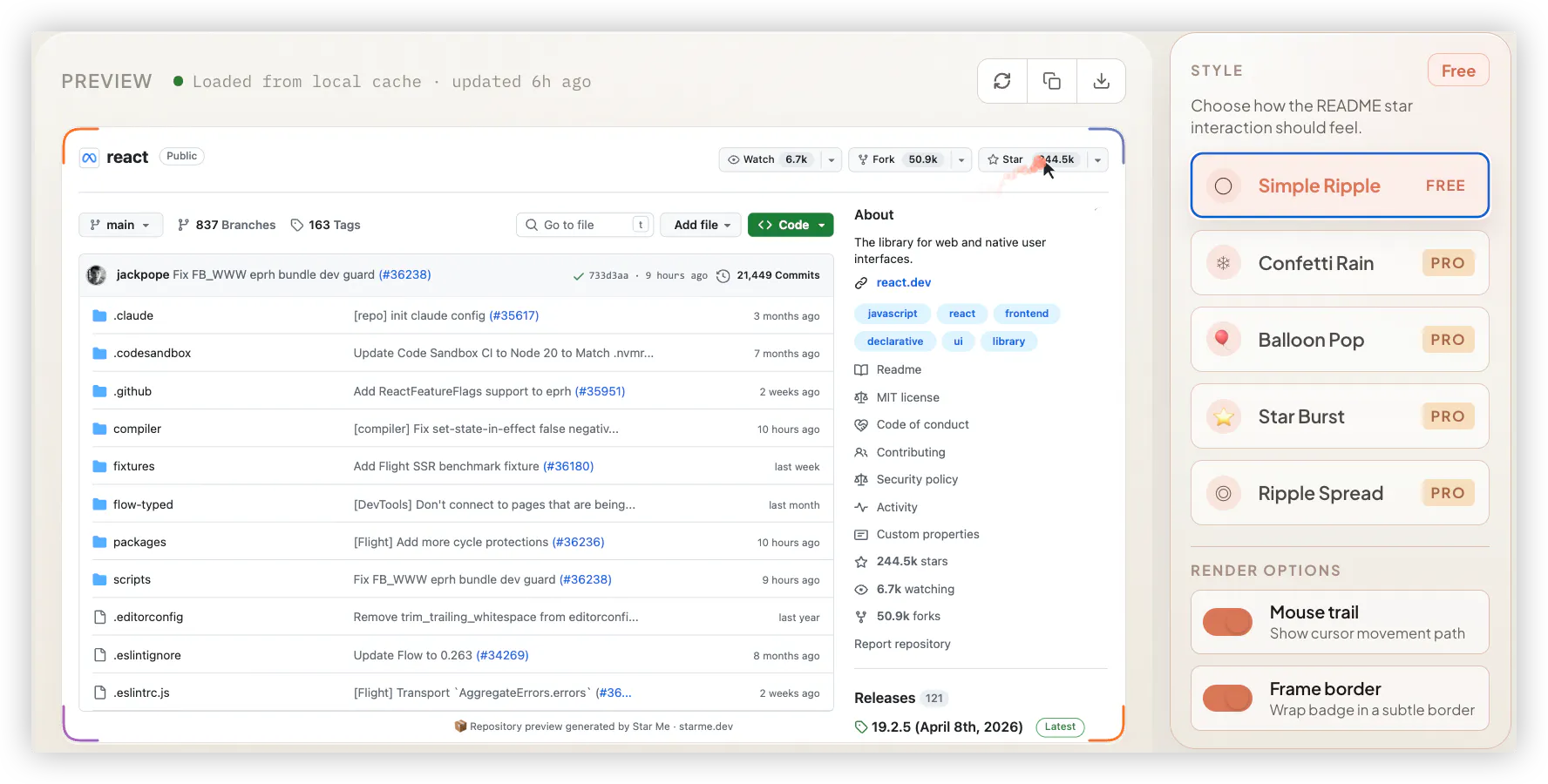Expand the Watch options arrow

click(832, 159)
